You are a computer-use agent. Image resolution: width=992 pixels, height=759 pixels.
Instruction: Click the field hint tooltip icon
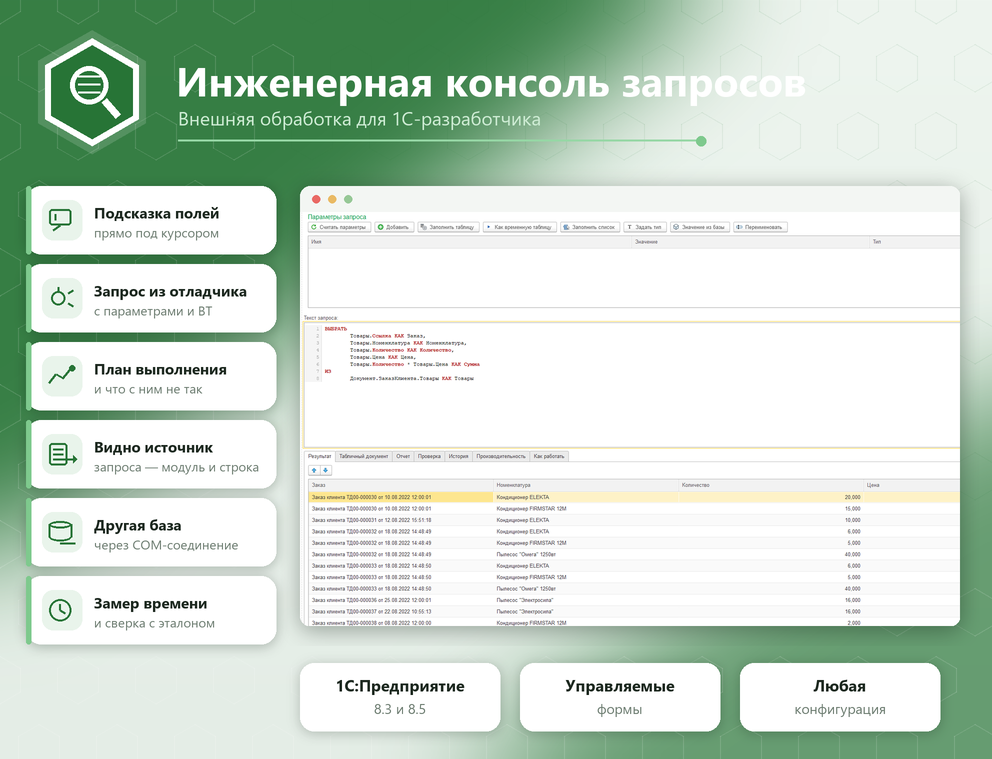tap(61, 221)
